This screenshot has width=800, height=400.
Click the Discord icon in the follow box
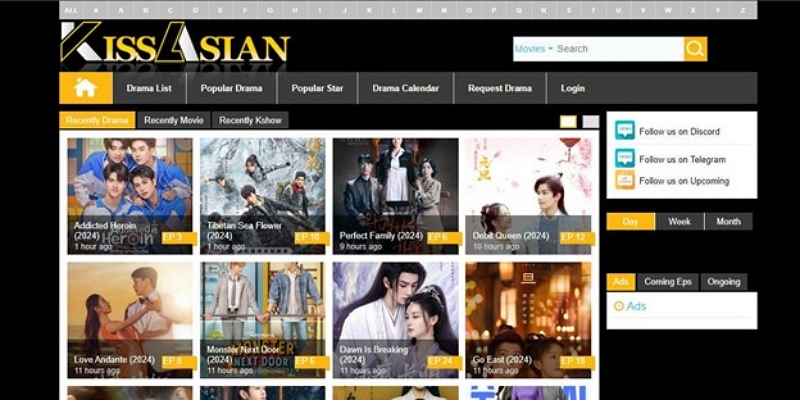624,130
